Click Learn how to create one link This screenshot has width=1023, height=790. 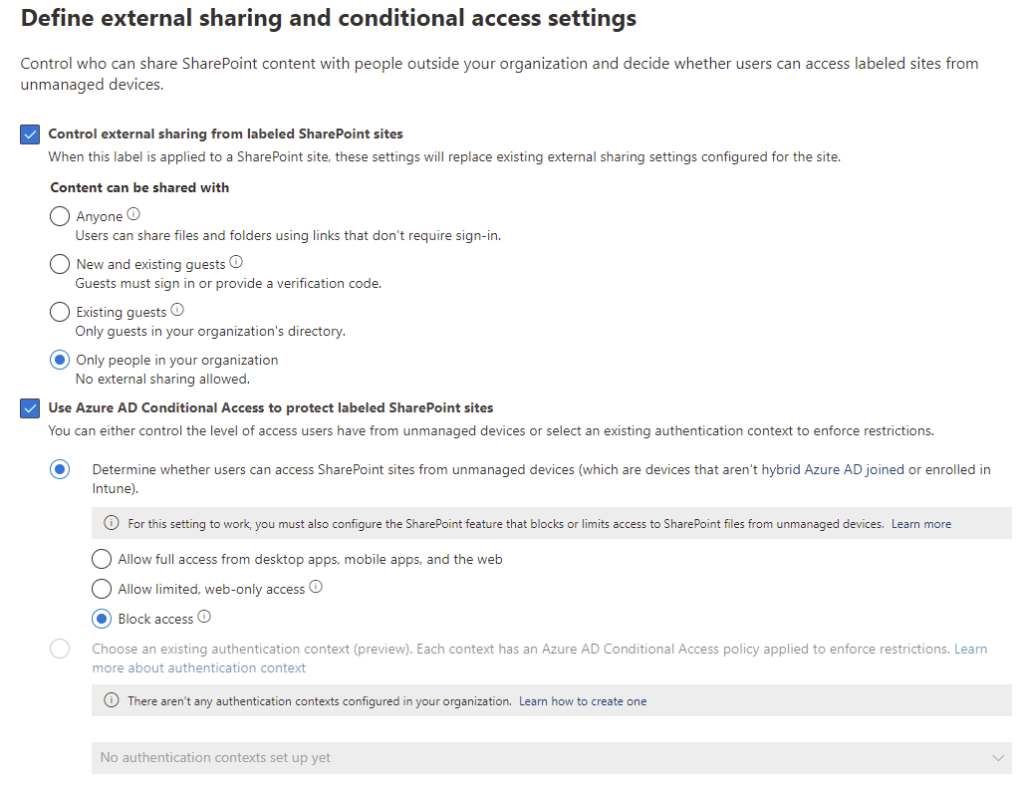(583, 702)
